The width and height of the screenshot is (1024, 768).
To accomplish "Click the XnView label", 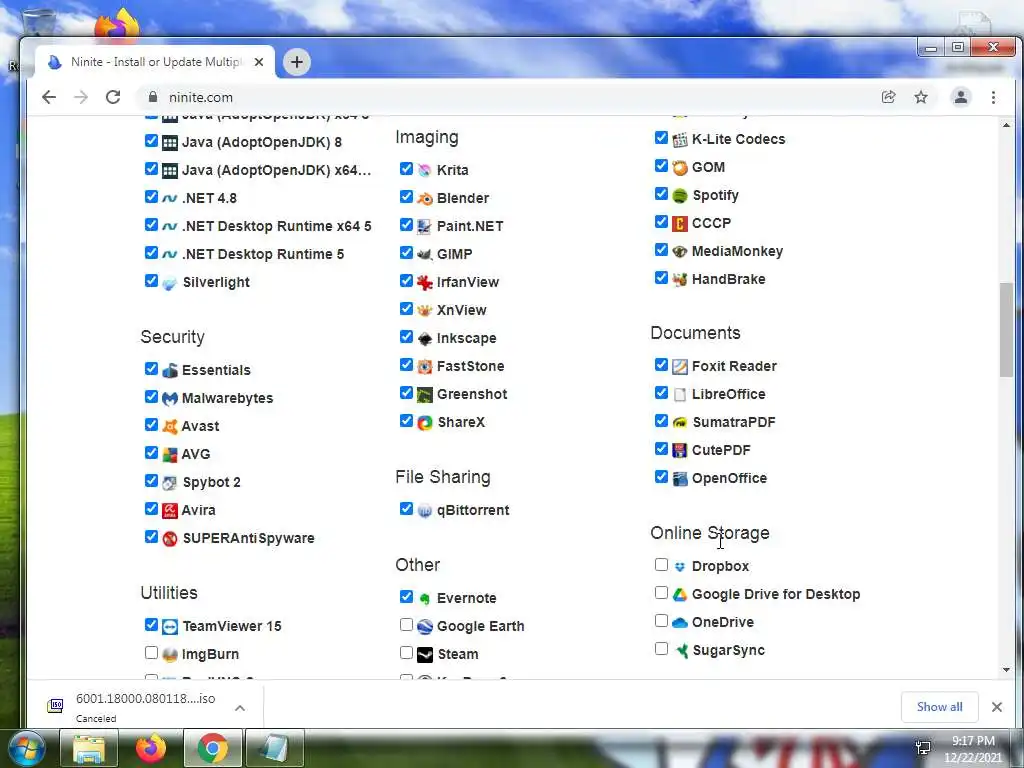I will (x=462, y=310).
